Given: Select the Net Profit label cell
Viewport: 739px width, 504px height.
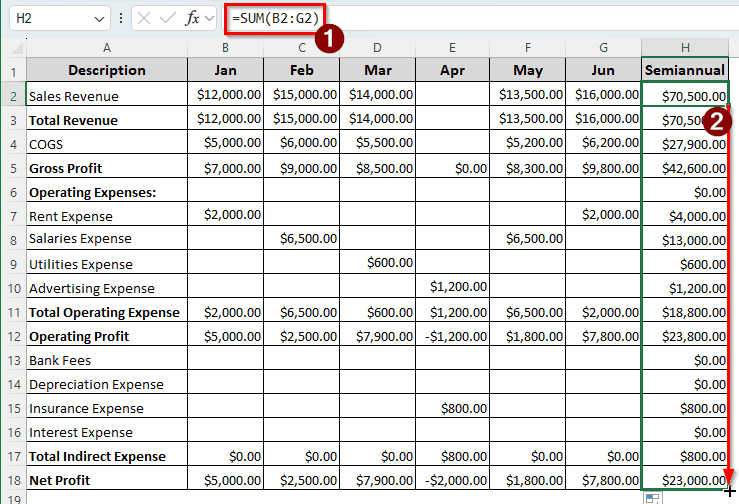Looking at the screenshot, I should (107, 479).
